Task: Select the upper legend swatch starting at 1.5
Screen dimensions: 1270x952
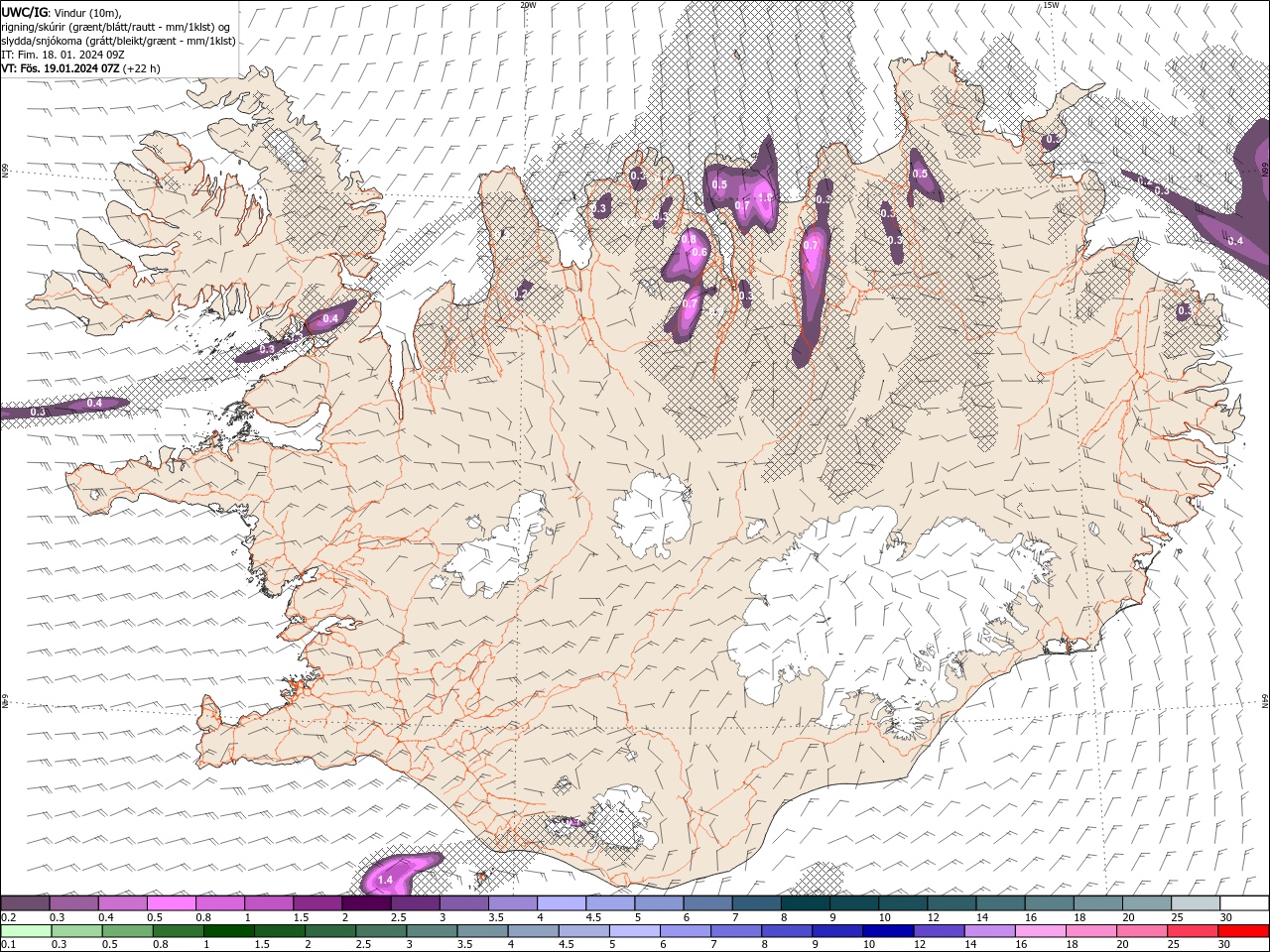Action: tap(317, 903)
